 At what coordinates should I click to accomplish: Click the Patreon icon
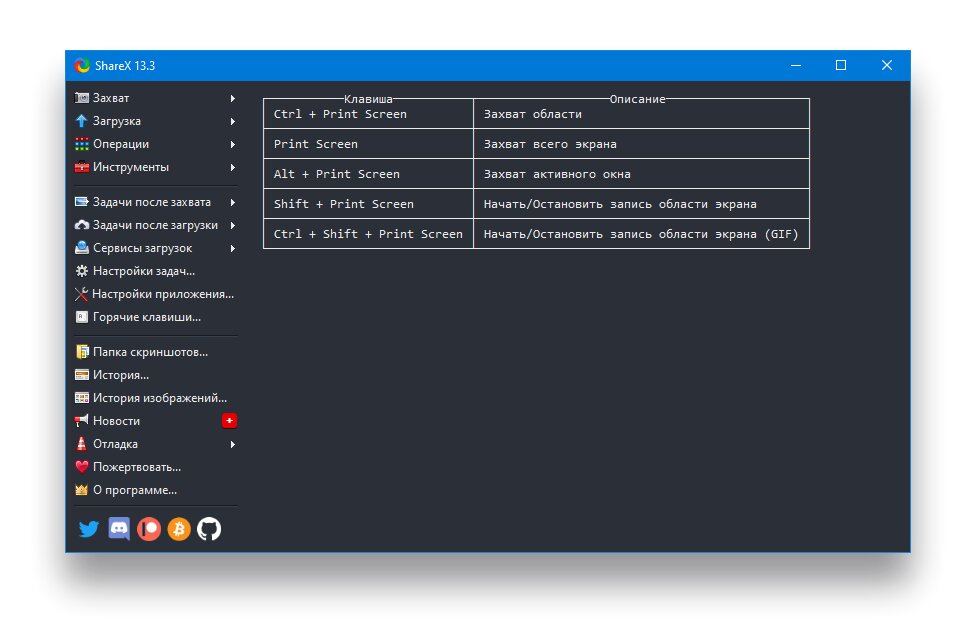(x=149, y=530)
